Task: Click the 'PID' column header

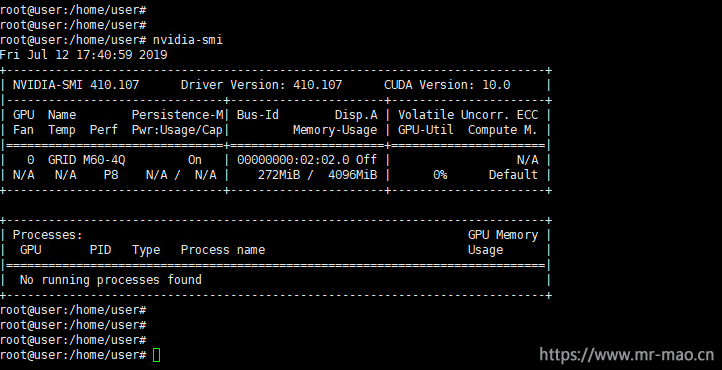Action: (100, 250)
